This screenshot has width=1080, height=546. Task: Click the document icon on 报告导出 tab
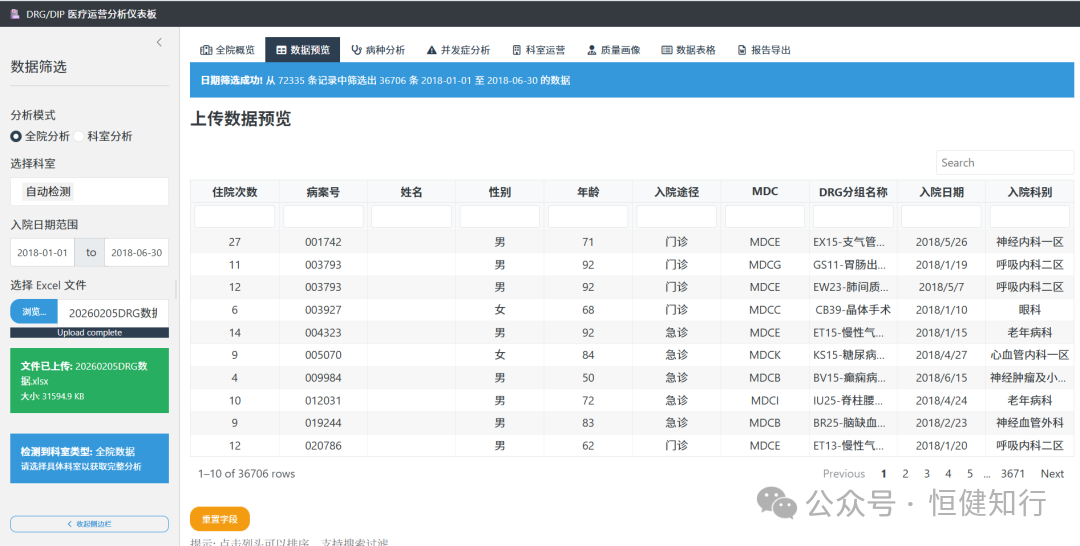[742, 50]
